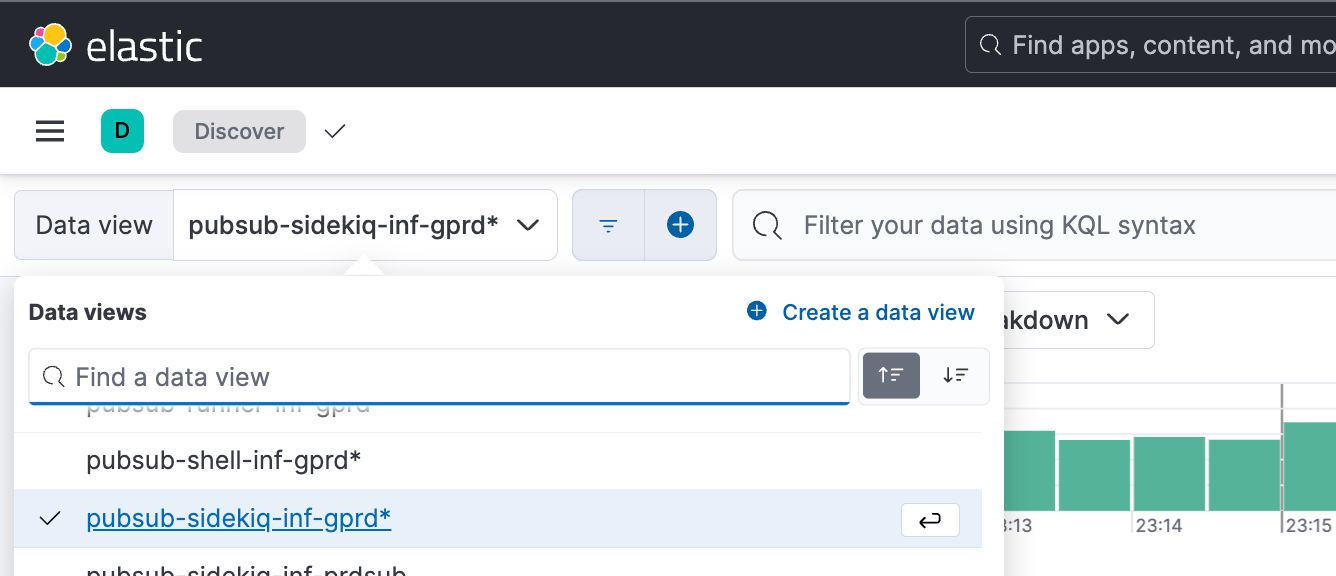Click the magnifier icon in the KQL filter bar
The width and height of the screenshot is (1336, 576).
click(767, 225)
